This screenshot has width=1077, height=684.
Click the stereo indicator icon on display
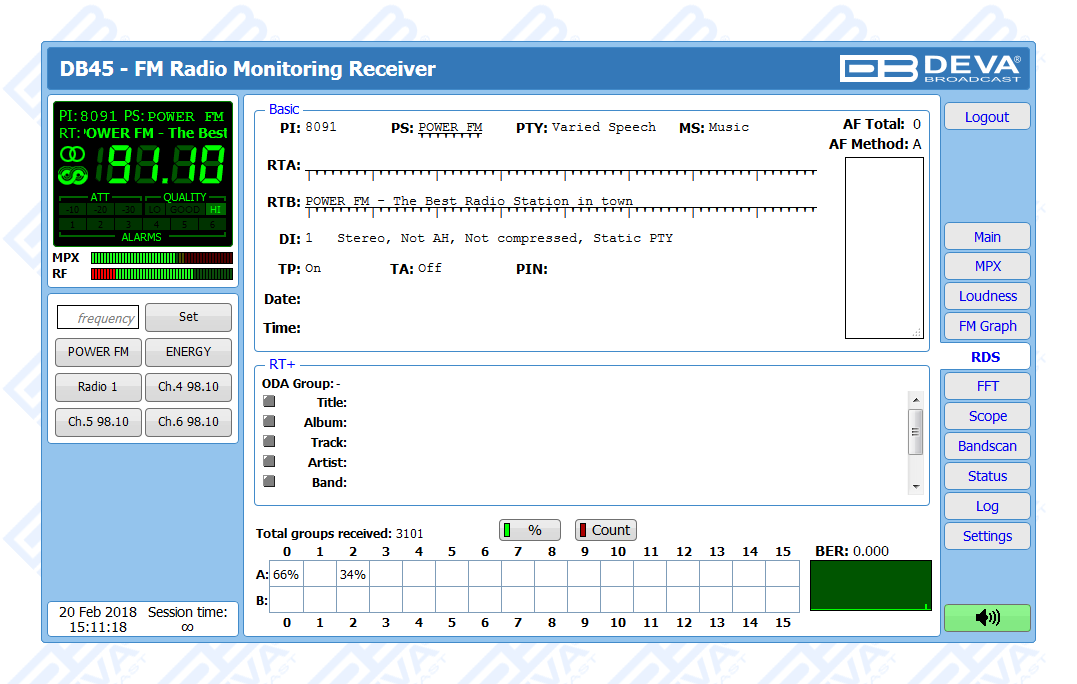72,154
